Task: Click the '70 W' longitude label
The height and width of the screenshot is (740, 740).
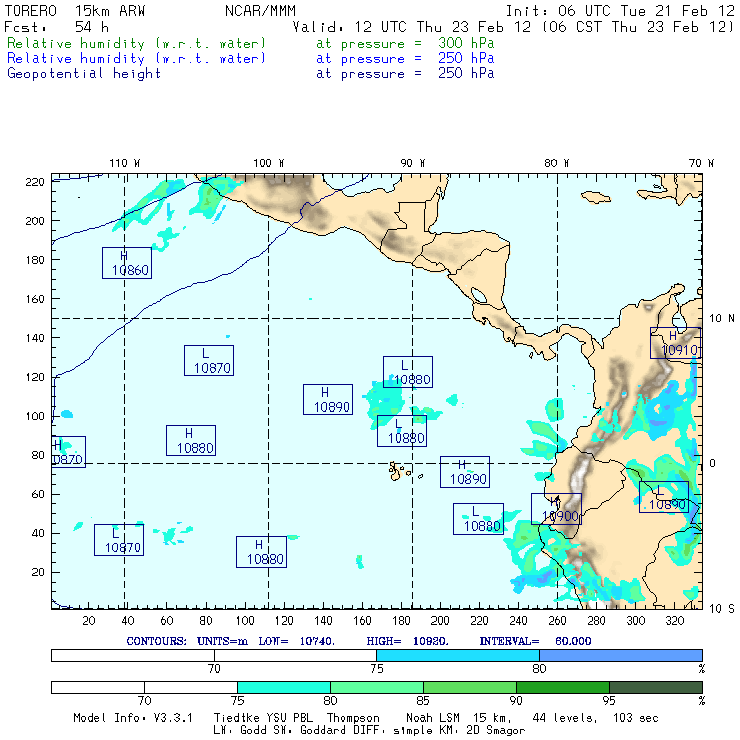Action: pos(701,163)
